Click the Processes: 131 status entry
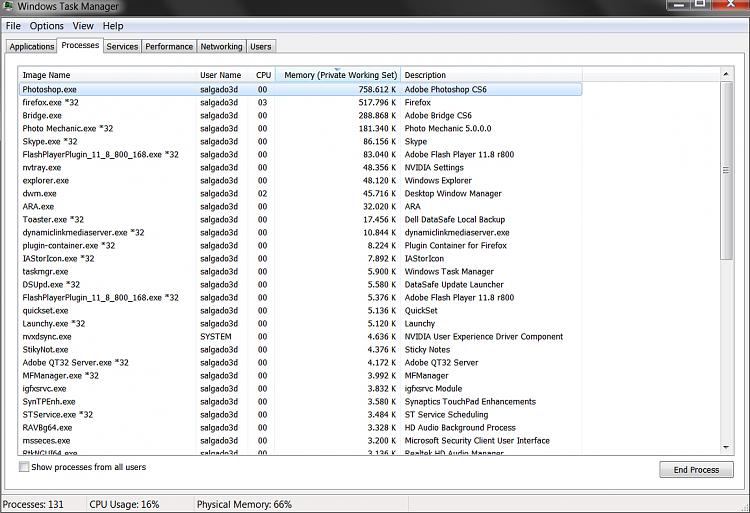Screen dimensions: 750x513 33,504
